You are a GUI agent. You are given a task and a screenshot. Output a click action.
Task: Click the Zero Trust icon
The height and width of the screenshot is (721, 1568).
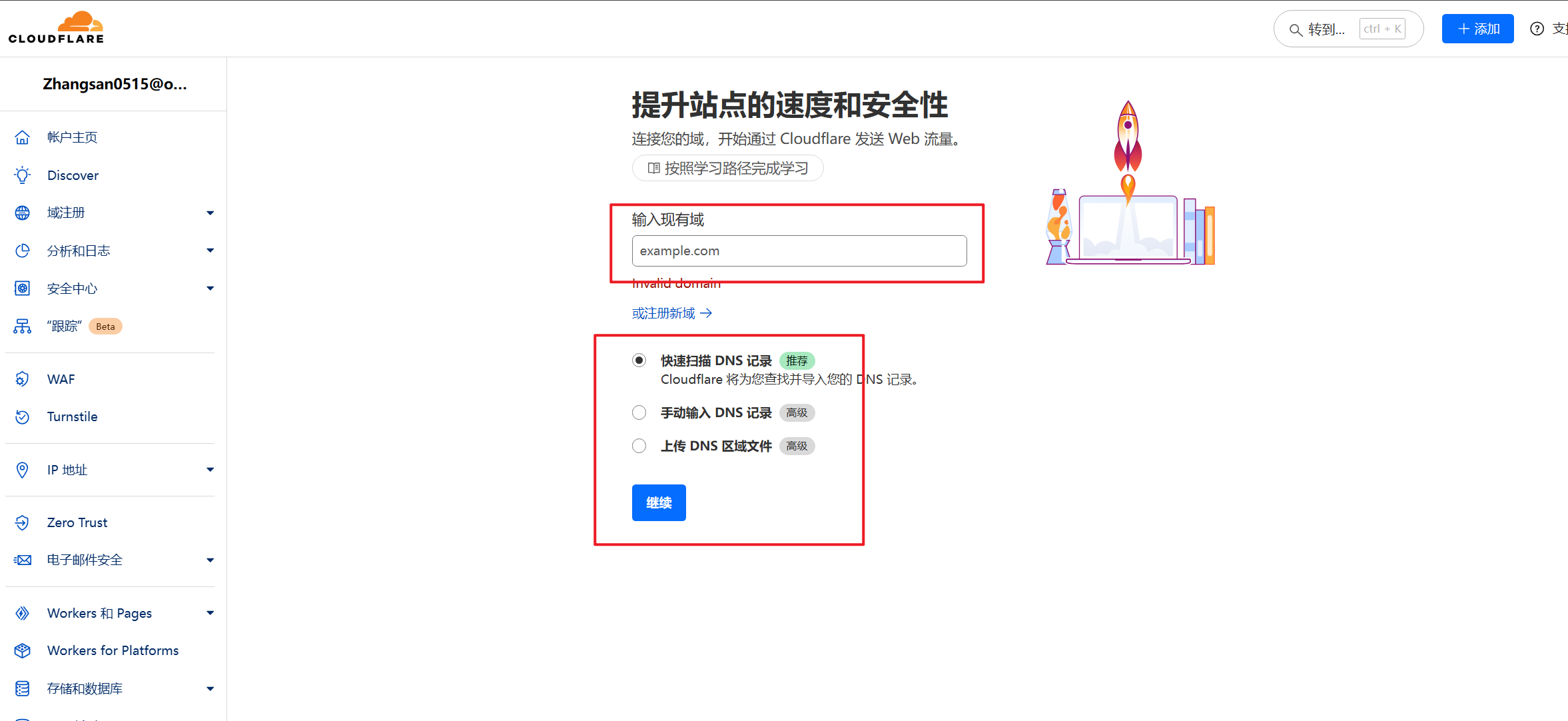[x=23, y=522]
